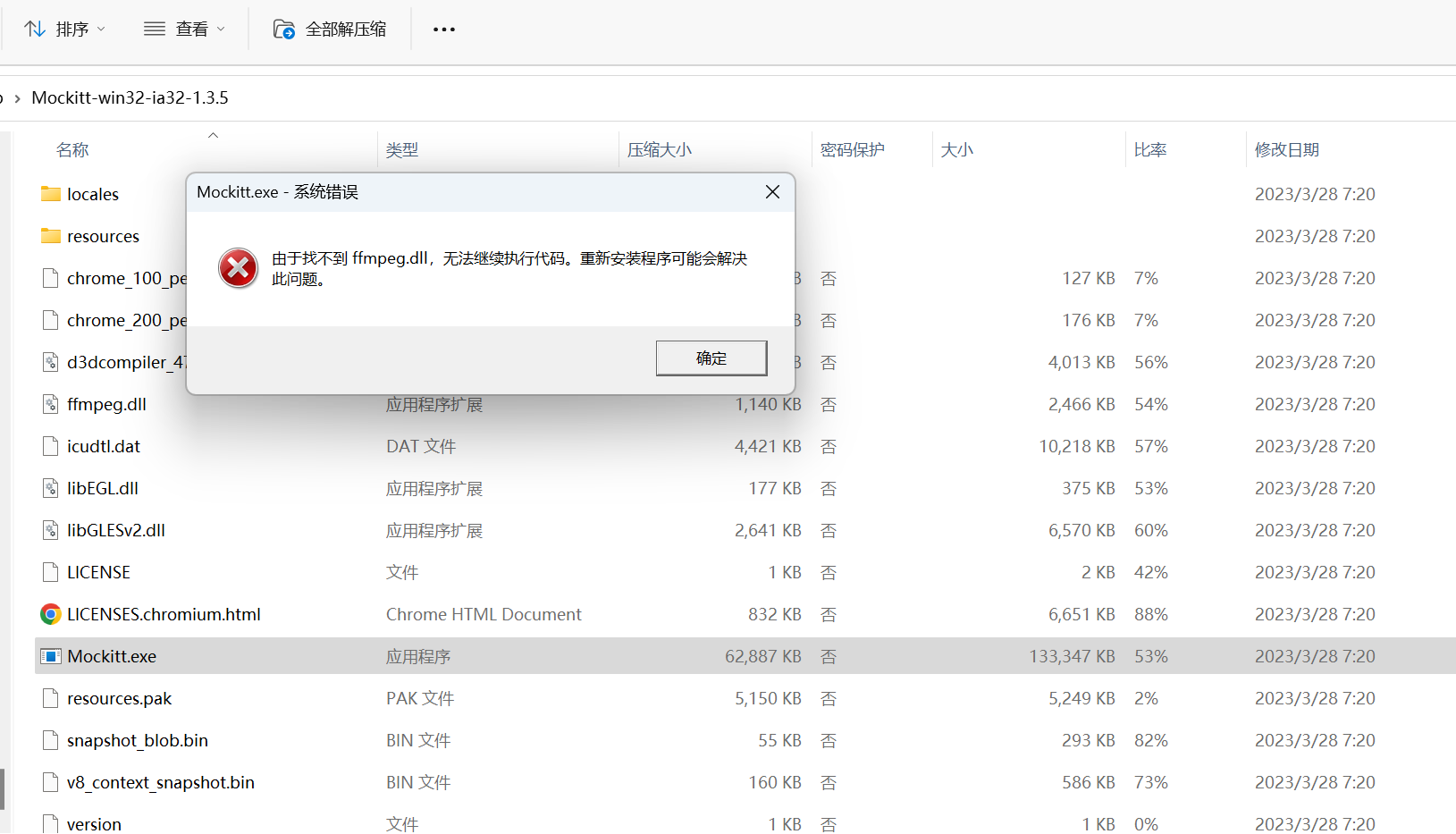The height and width of the screenshot is (834, 1456).
Task: Click 全部解压缩 extract all button
Action: [330, 29]
